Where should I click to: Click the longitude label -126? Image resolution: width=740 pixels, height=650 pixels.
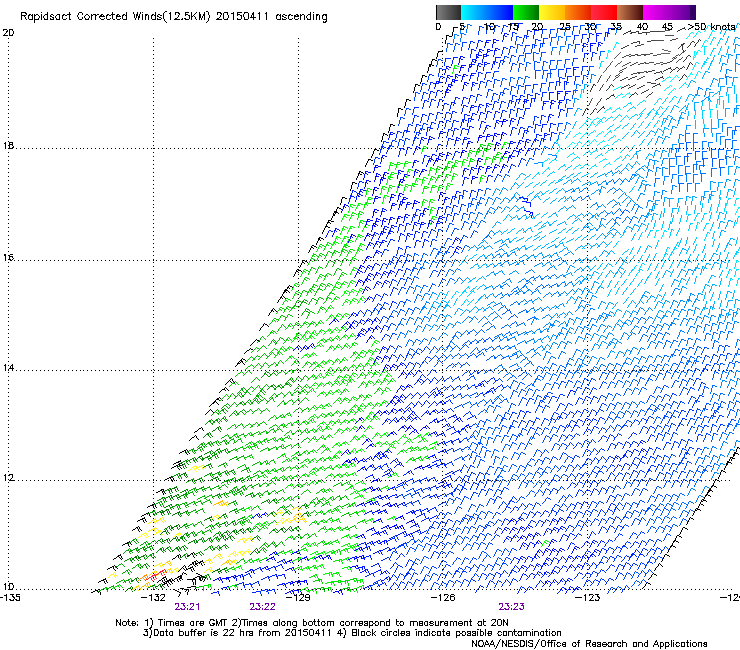tap(443, 597)
